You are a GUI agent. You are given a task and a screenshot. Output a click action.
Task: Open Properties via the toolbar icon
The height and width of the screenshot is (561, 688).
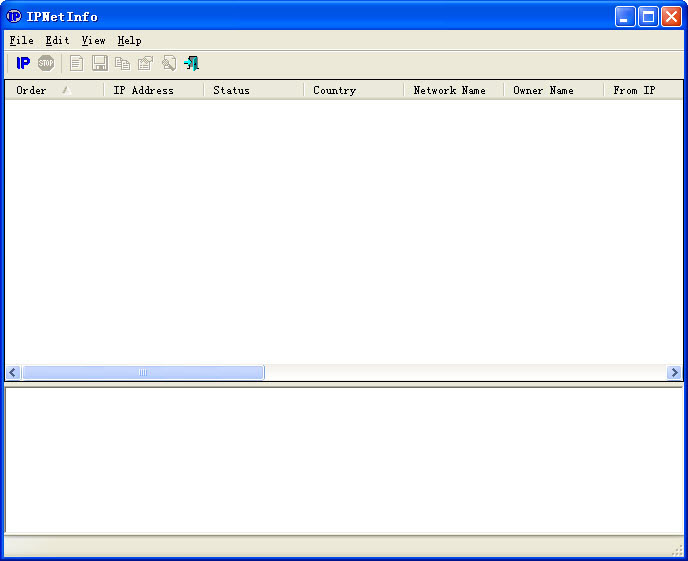(145, 63)
